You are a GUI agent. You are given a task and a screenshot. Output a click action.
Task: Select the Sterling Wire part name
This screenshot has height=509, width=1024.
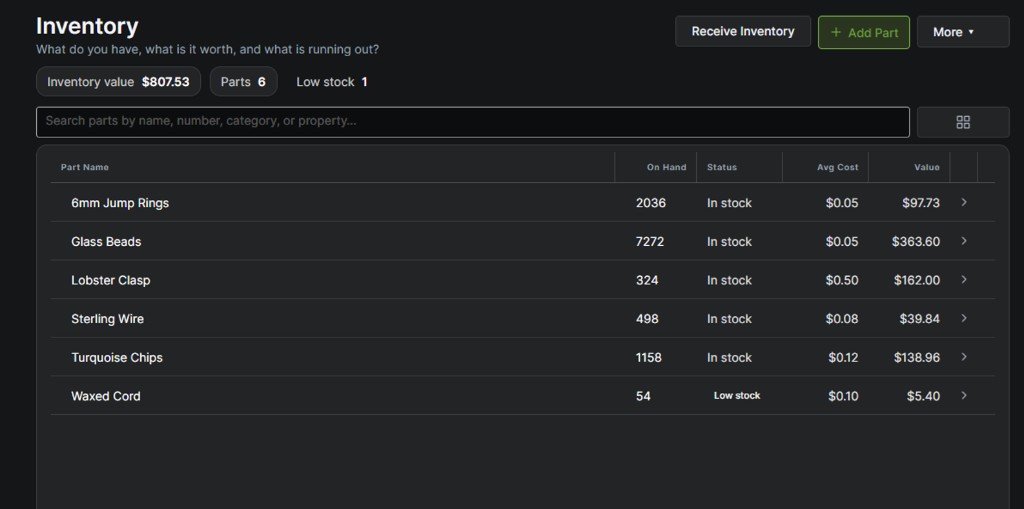107,319
